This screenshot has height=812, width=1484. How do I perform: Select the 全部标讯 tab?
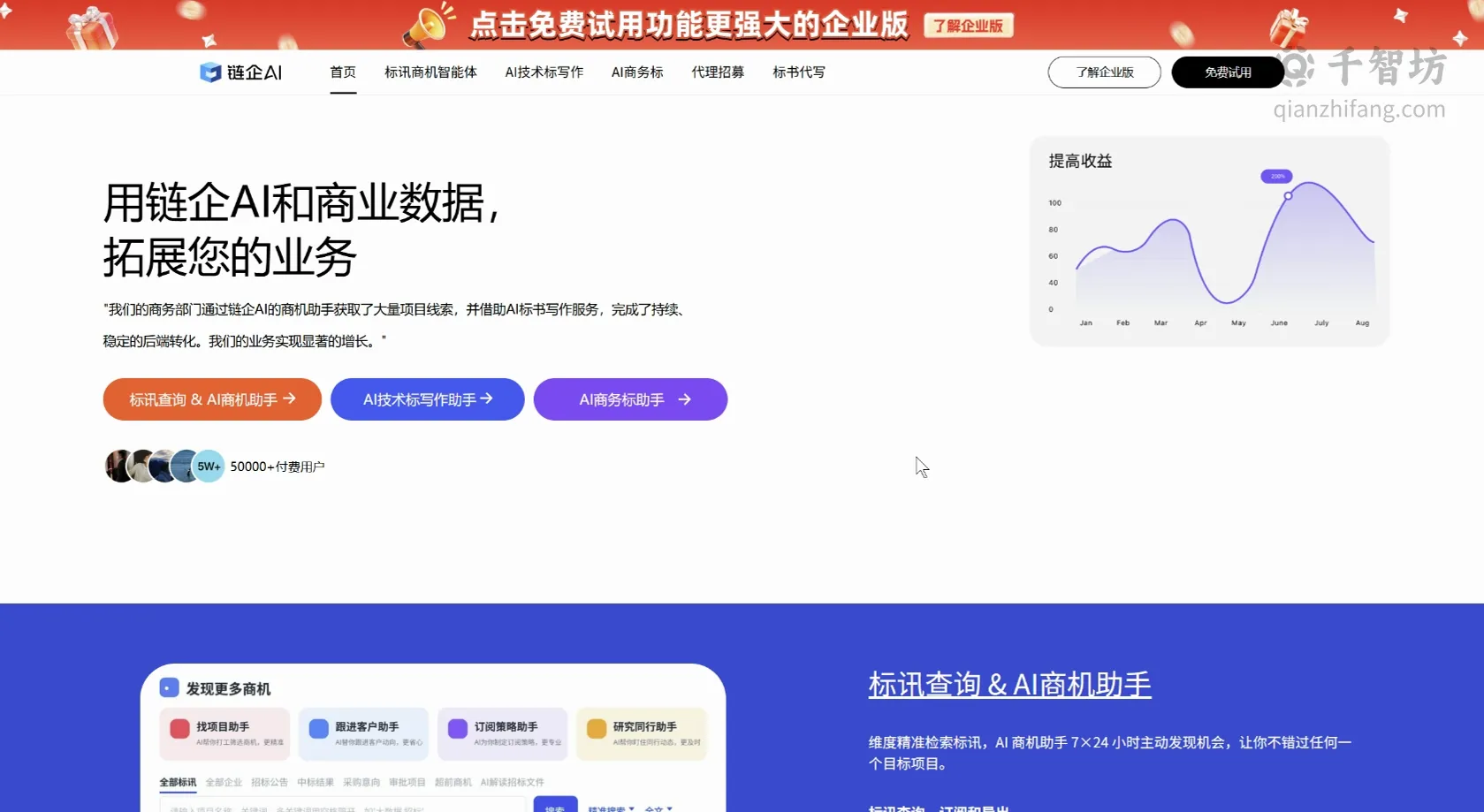click(178, 782)
